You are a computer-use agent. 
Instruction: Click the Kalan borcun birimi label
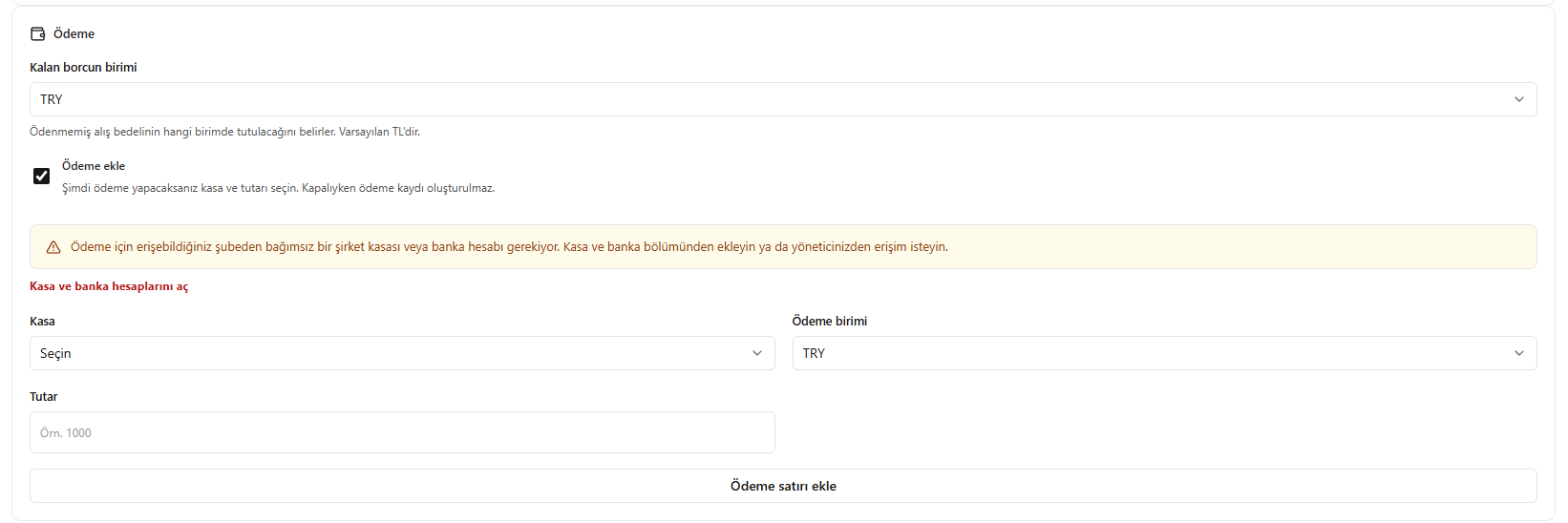(x=83, y=68)
